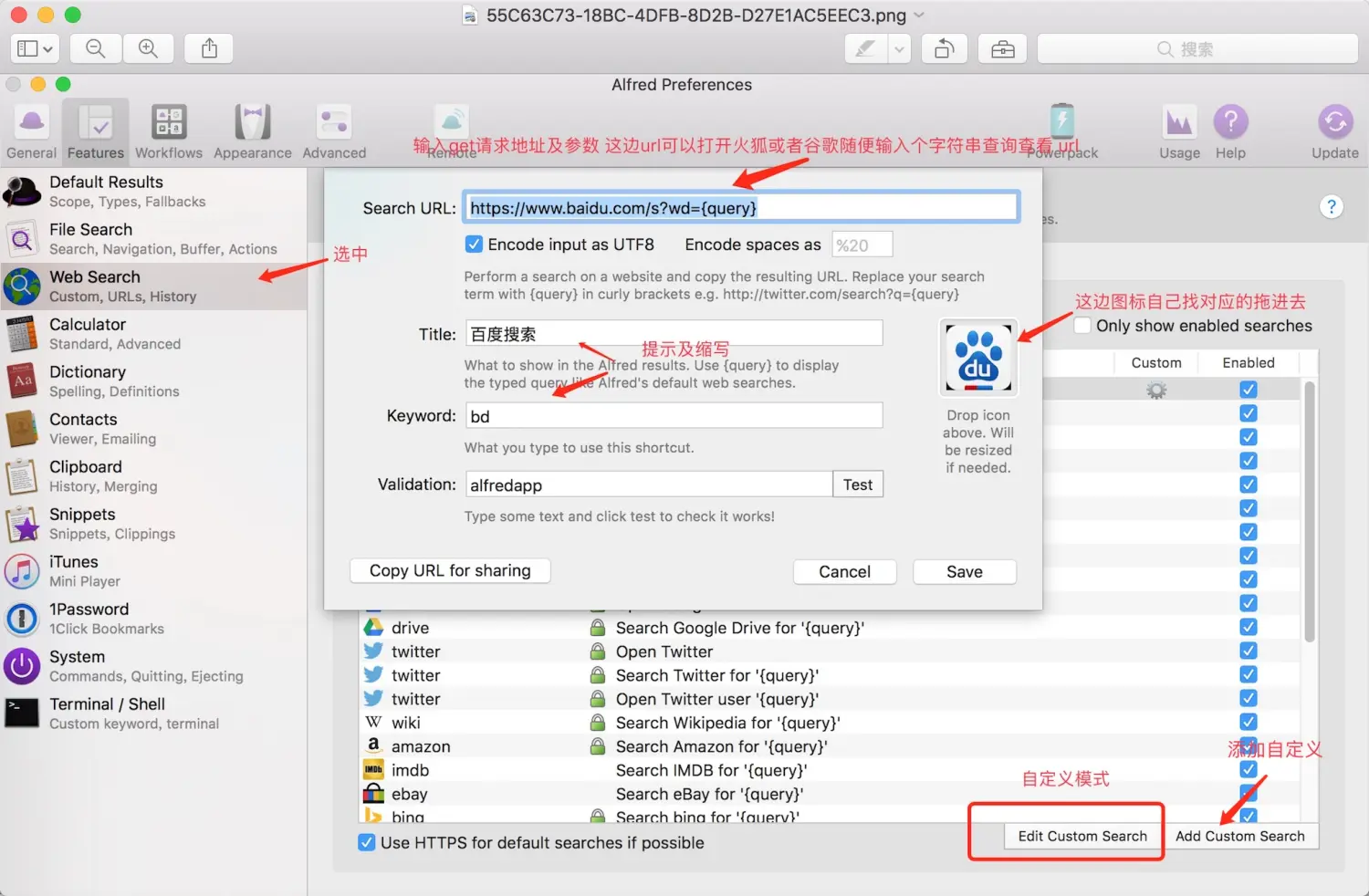Click the blue help button in preferences
1369x896 pixels.
1332,207
